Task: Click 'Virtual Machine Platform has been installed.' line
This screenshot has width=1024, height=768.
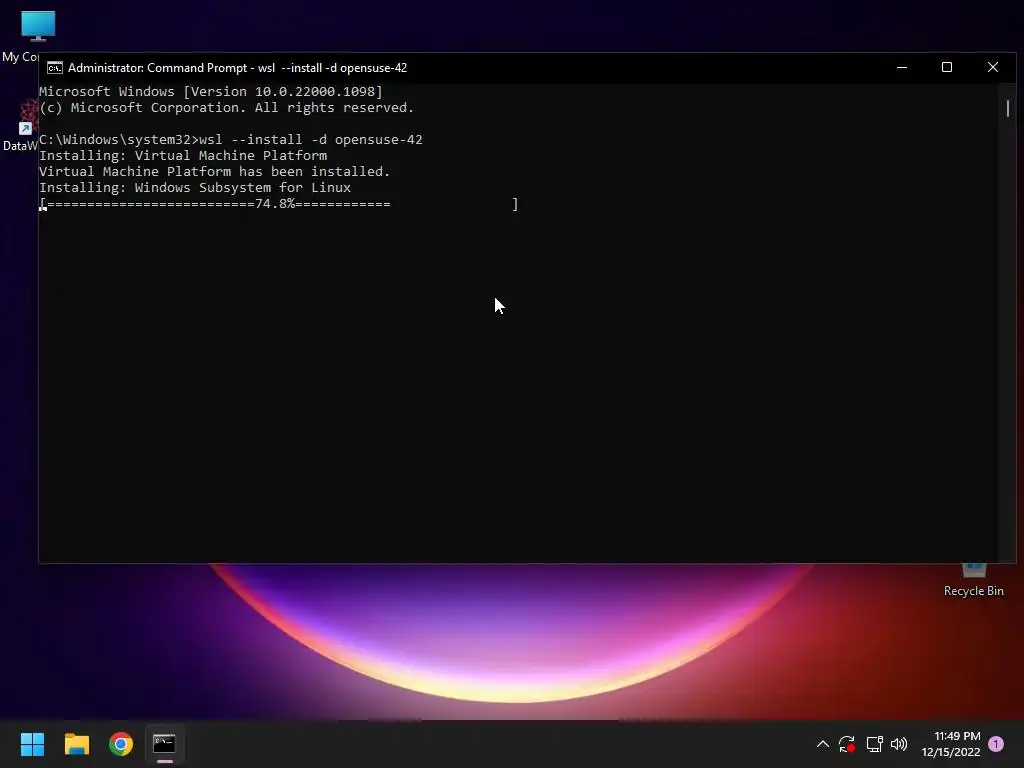Action: tap(214, 172)
